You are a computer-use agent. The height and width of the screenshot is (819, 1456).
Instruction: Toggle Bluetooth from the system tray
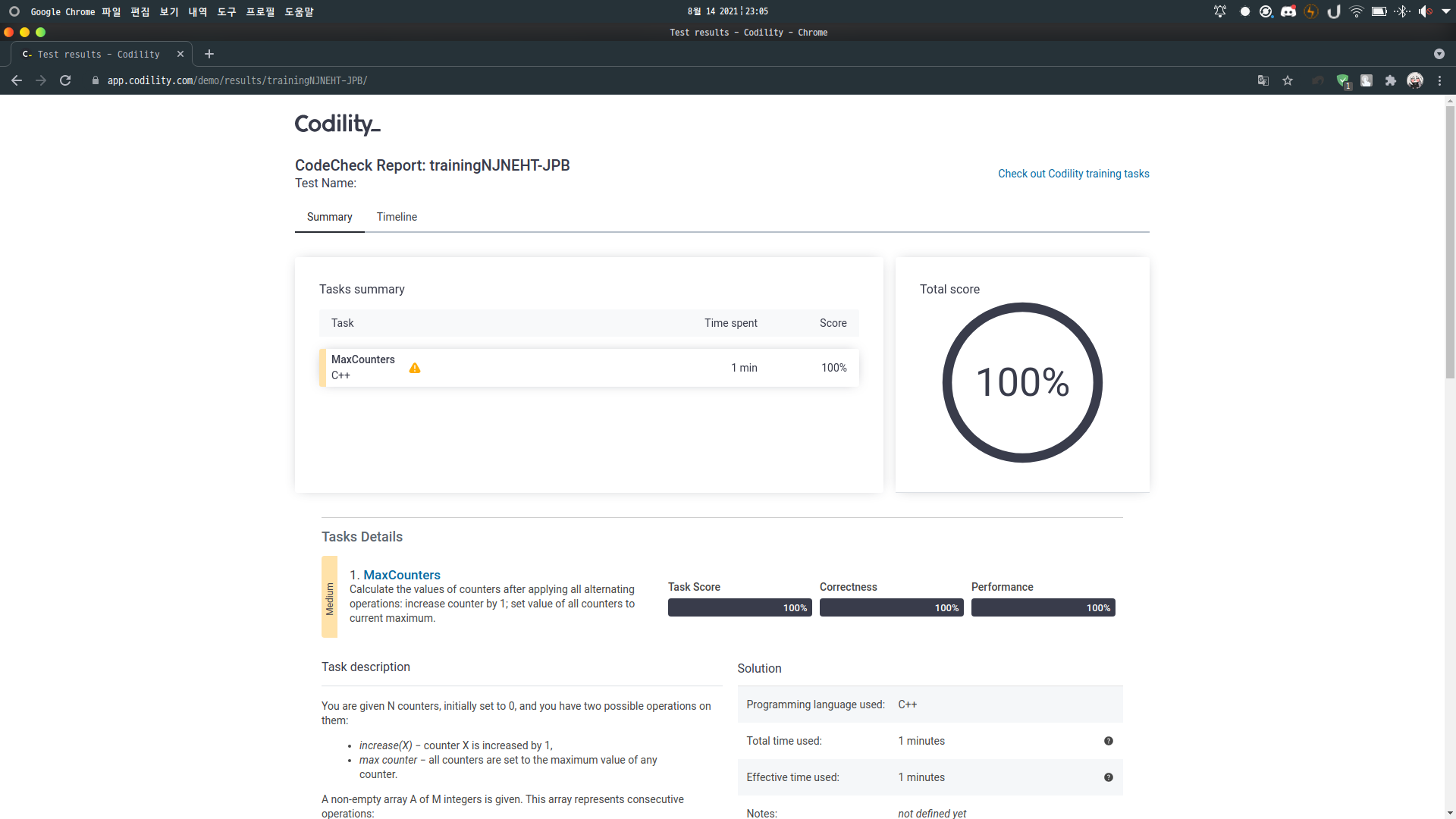click(1402, 11)
